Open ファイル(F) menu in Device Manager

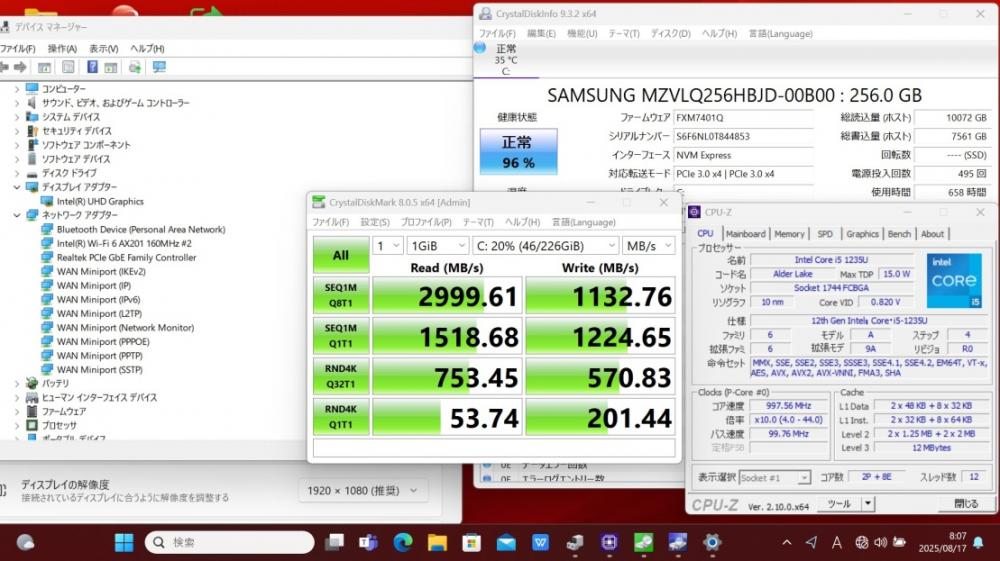point(18,48)
